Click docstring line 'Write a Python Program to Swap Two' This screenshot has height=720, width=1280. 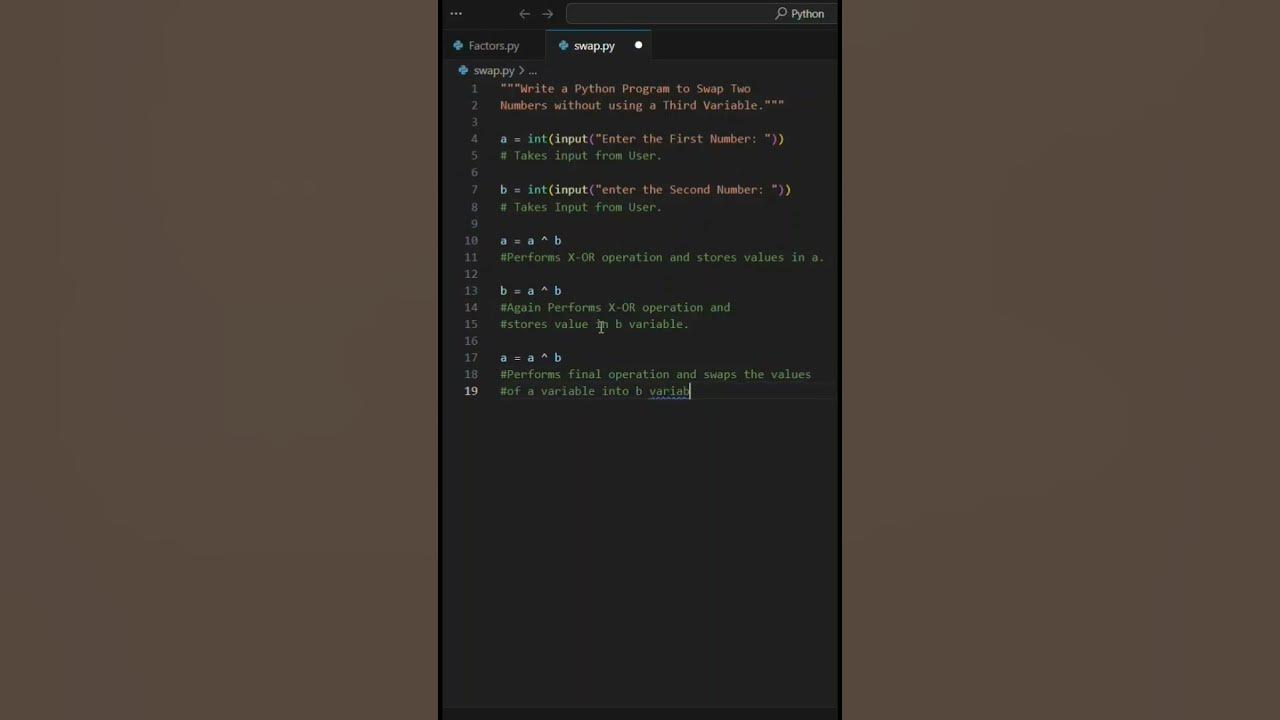625,89
